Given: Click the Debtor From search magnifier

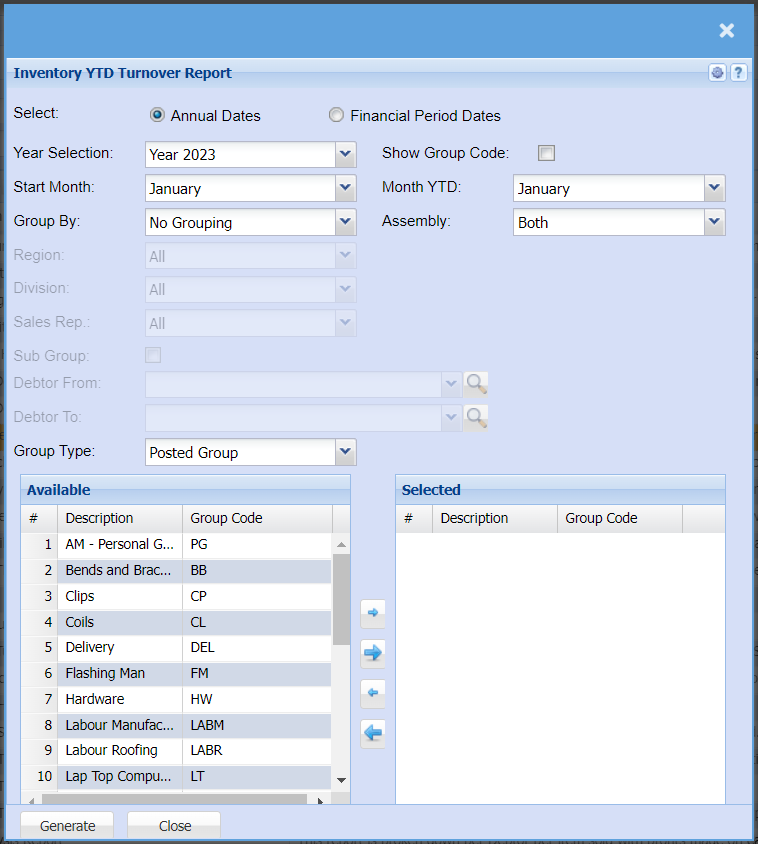Looking at the screenshot, I should [476, 384].
